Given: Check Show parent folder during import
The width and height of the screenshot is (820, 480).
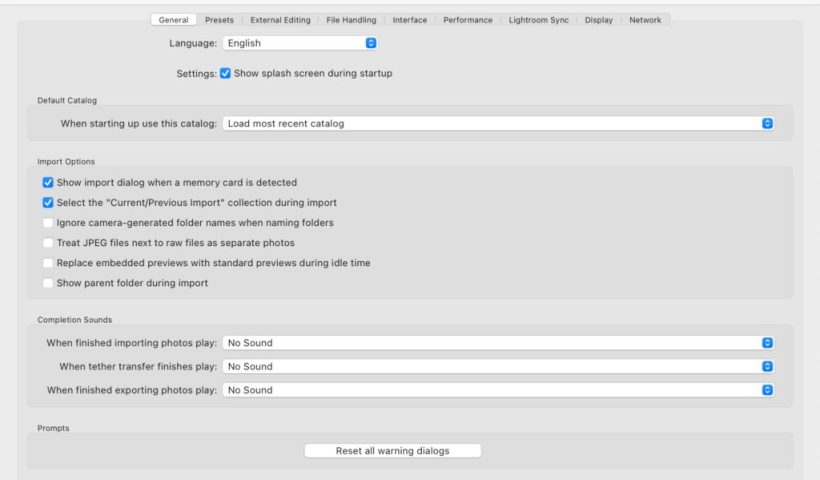Looking at the screenshot, I should 48,283.
